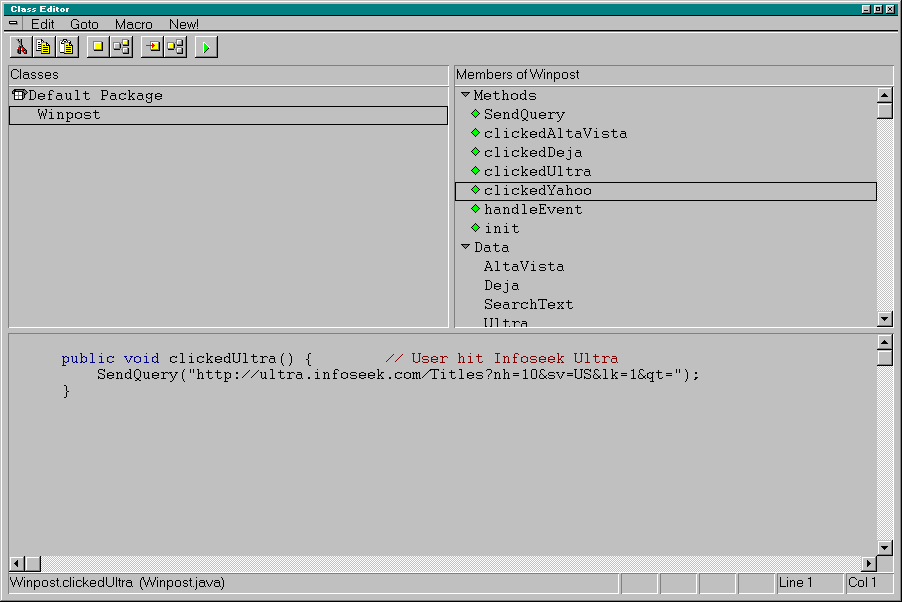Click the green Run play button
The width and height of the screenshot is (902, 602).
click(206, 47)
